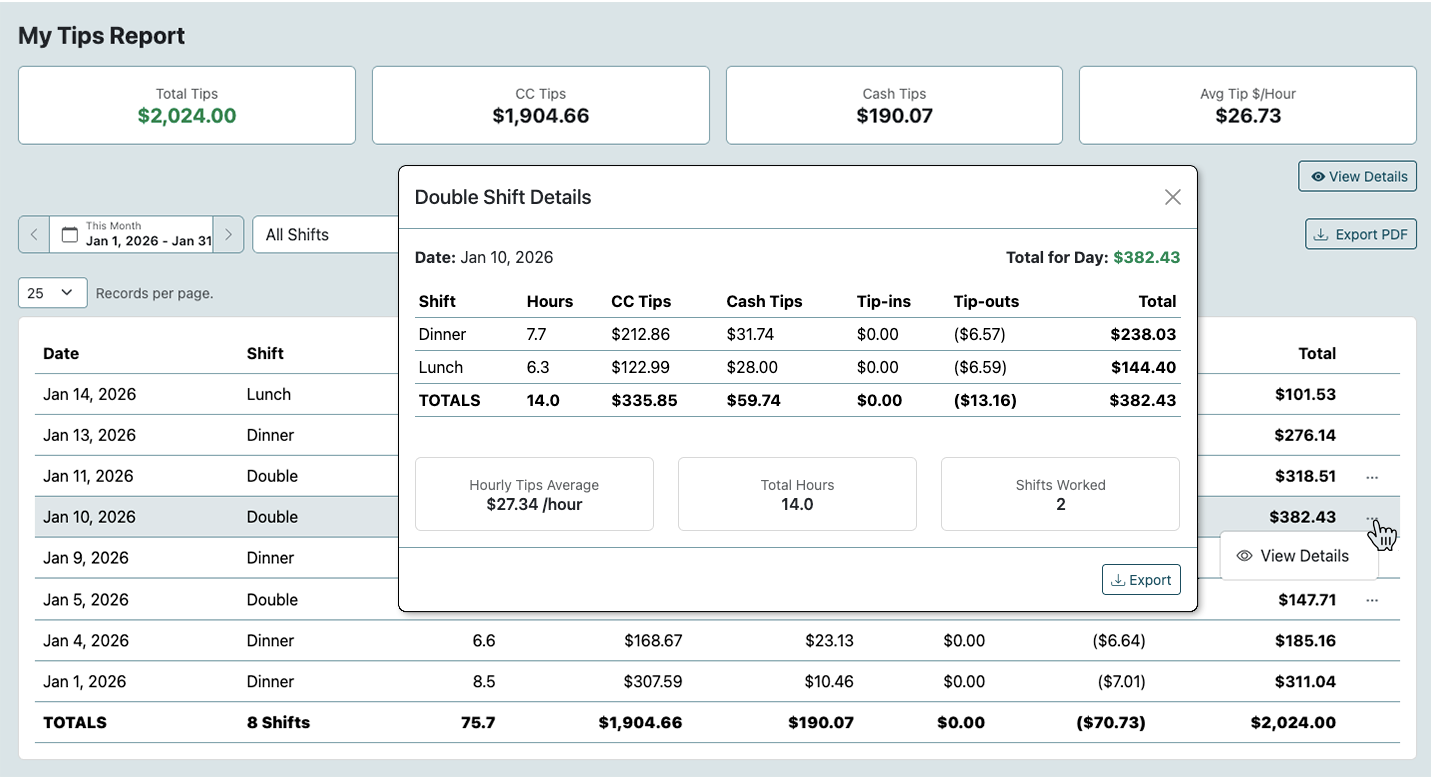Click the Total Tips summary card
The image size is (1431, 778).
[187, 105]
